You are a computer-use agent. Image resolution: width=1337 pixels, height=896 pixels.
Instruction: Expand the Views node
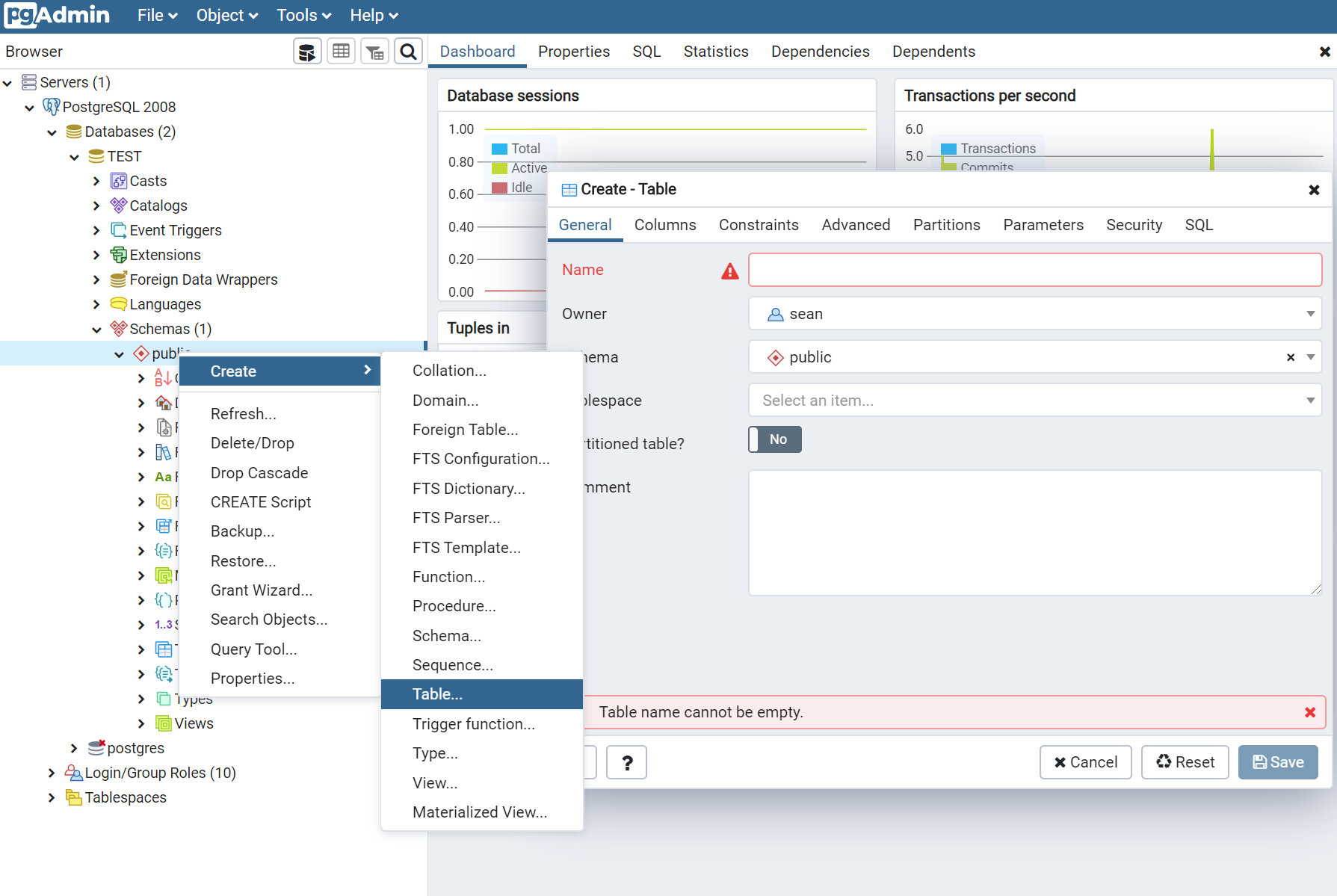tap(141, 723)
